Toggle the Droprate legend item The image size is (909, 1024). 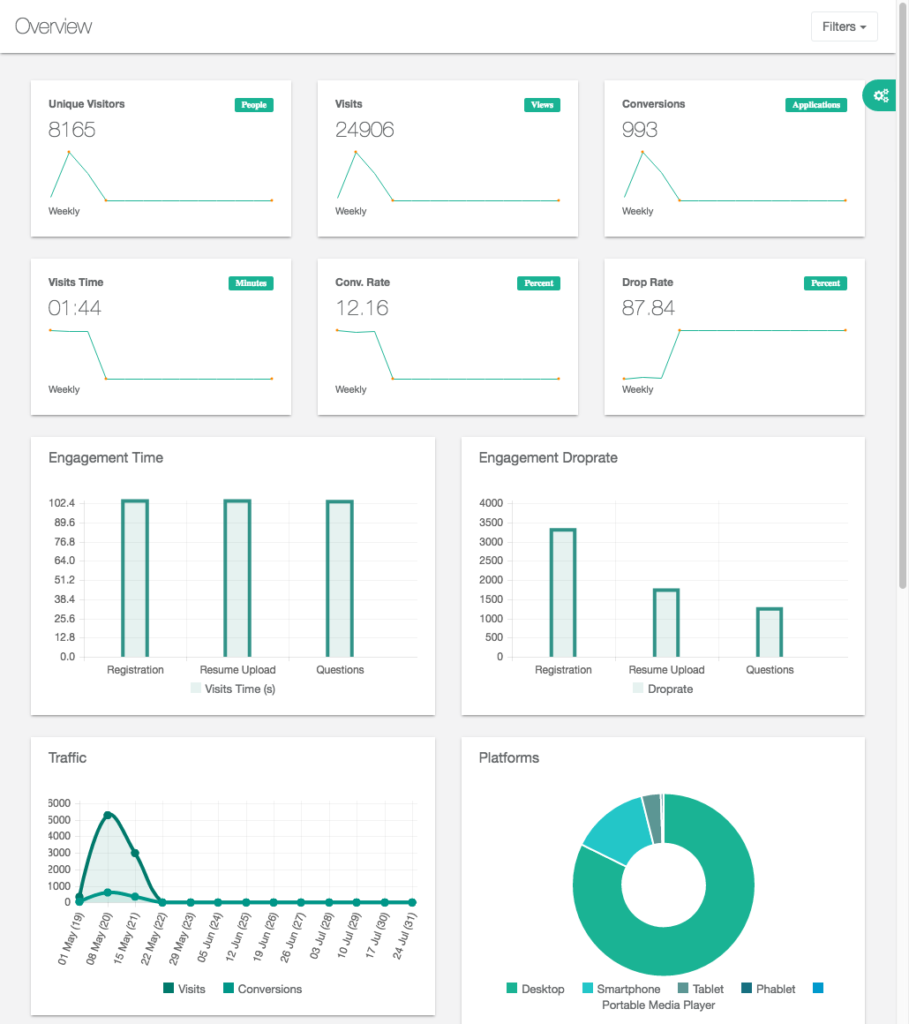pyautogui.click(x=662, y=689)
